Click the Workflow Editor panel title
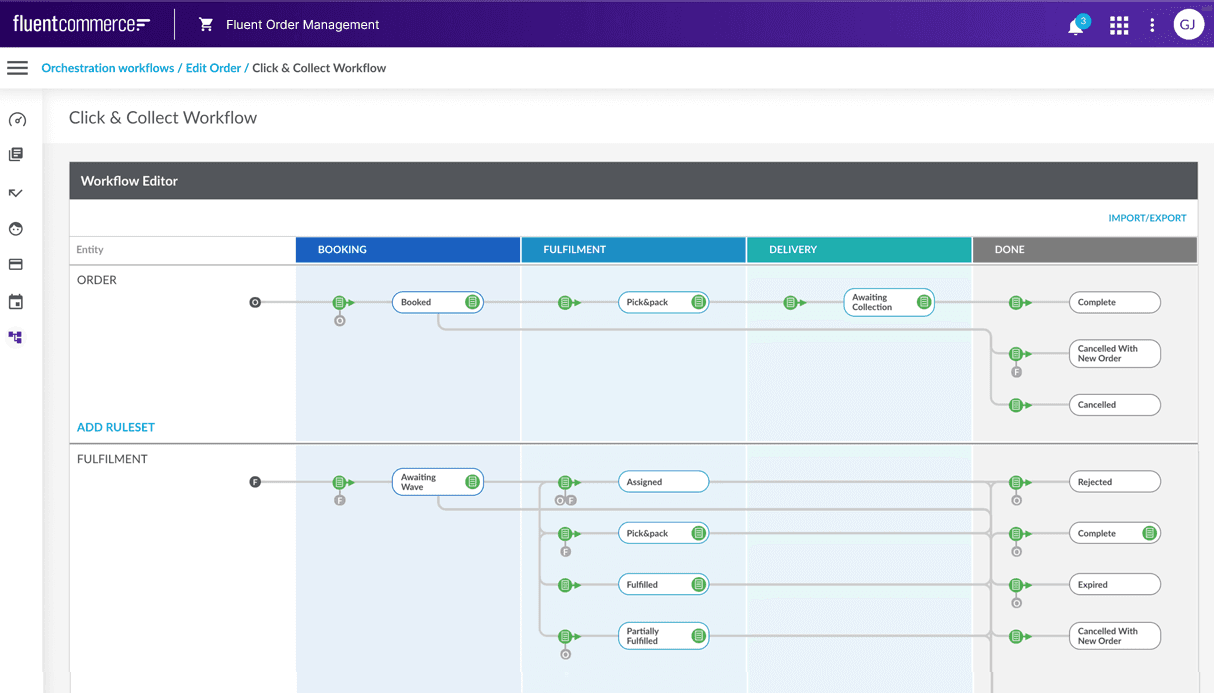1214x693 pixels. (129, 181)
